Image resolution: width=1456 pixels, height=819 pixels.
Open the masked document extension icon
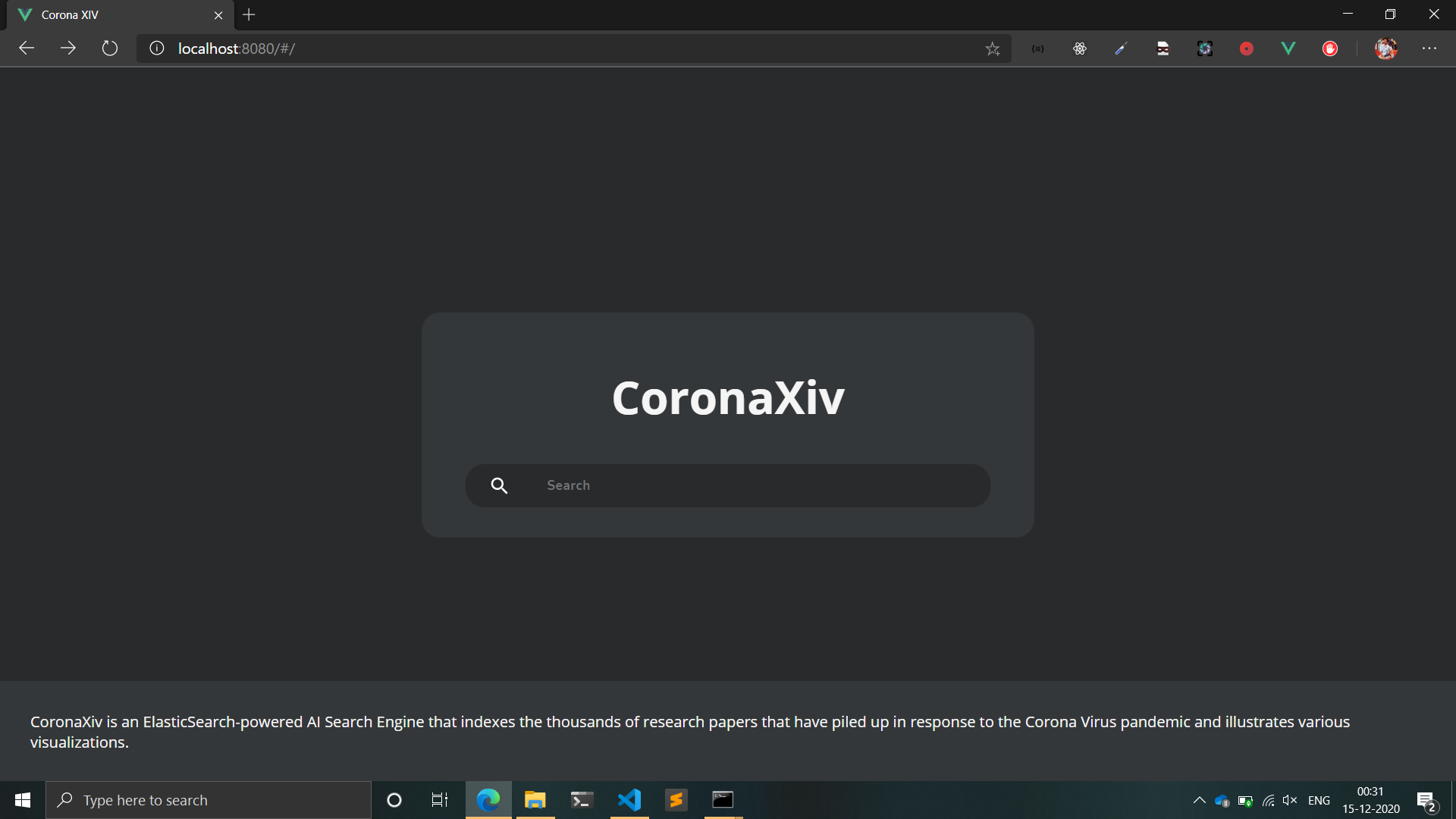pos(1163,49)
